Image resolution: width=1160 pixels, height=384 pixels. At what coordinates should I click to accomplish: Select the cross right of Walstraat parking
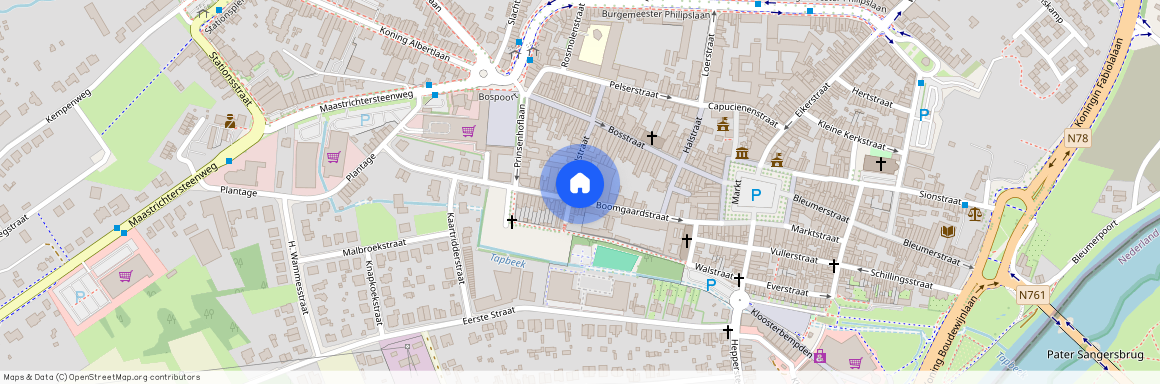click(x=738, y=280)
